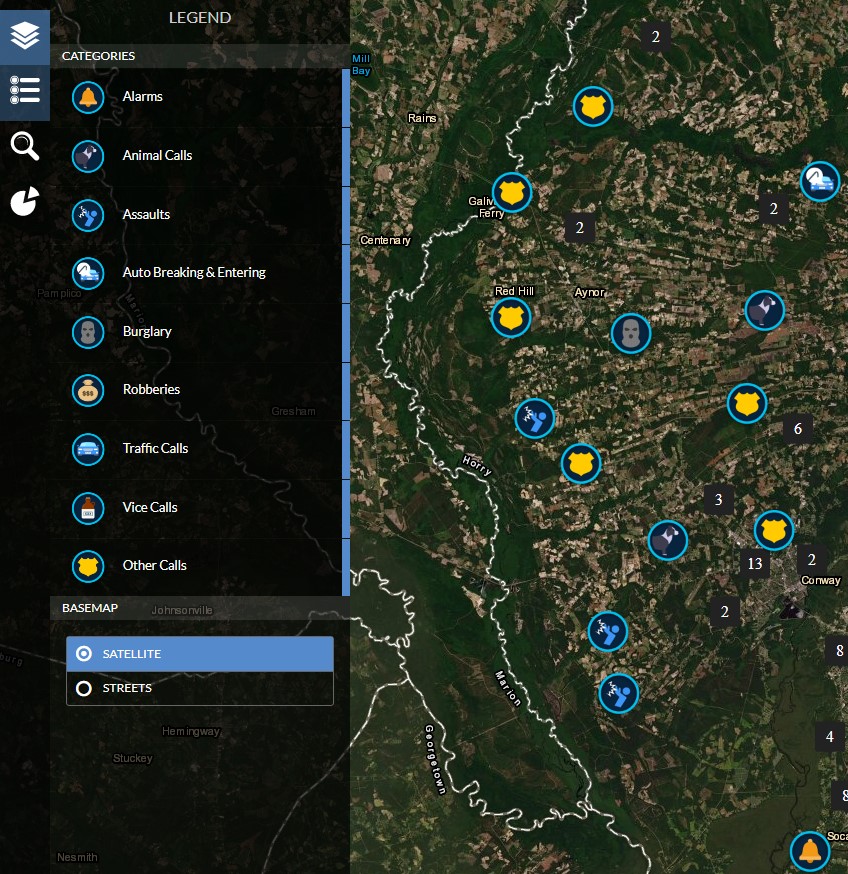The width and height of the screenshot is (848, 874).
Task: Click the Other Calls badge legend icon
Action: 88,566
